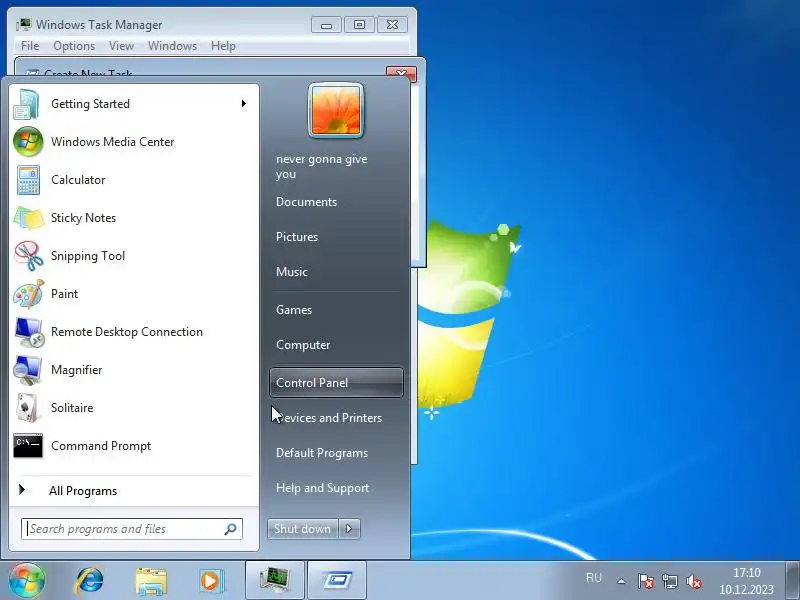The height and width of the screenshot is (600, 800).
Task: Launch Windows Media Player from taskbar
Action: (x=211, y=581)
